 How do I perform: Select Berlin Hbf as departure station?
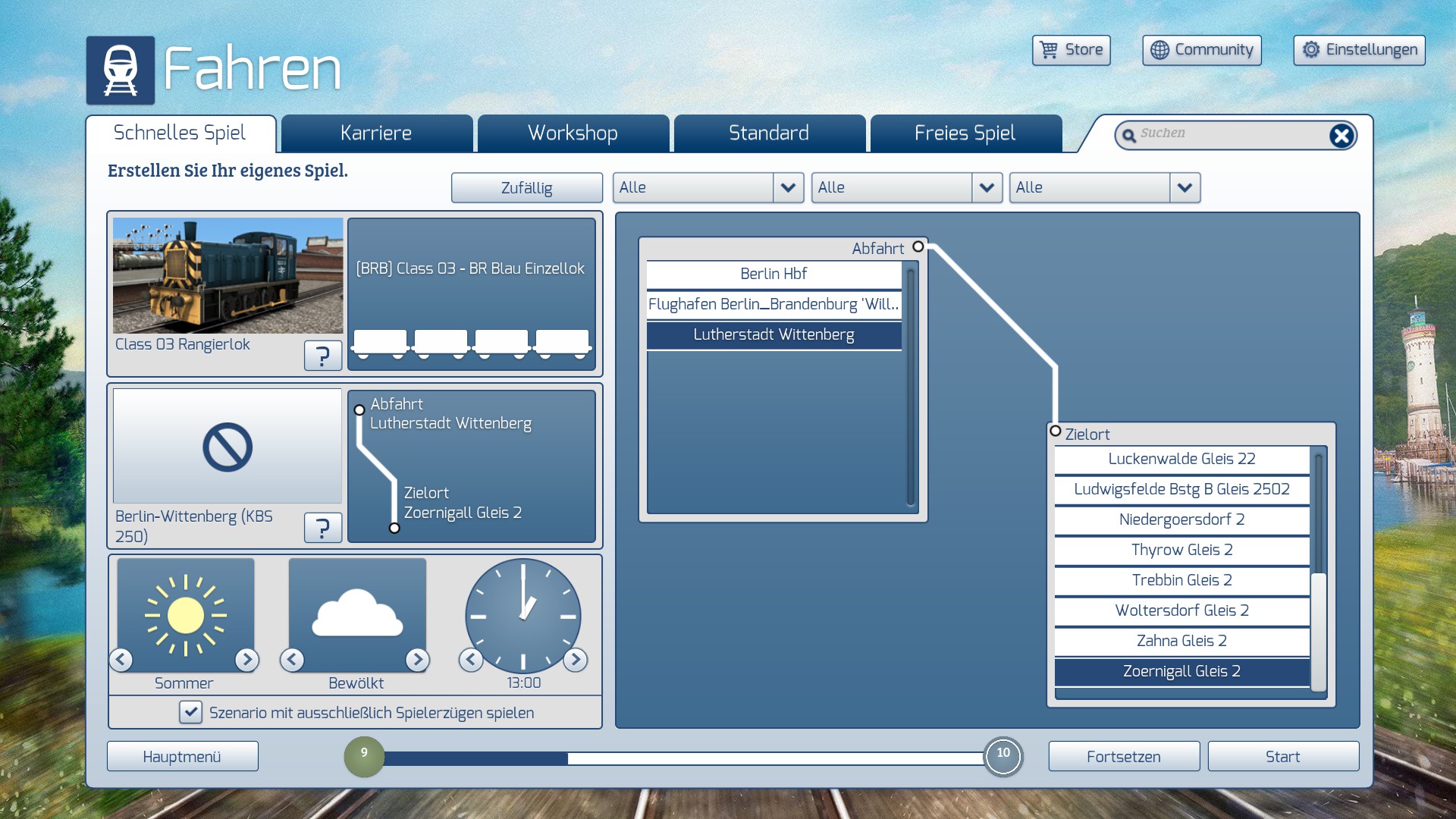[x=773, y=274]
